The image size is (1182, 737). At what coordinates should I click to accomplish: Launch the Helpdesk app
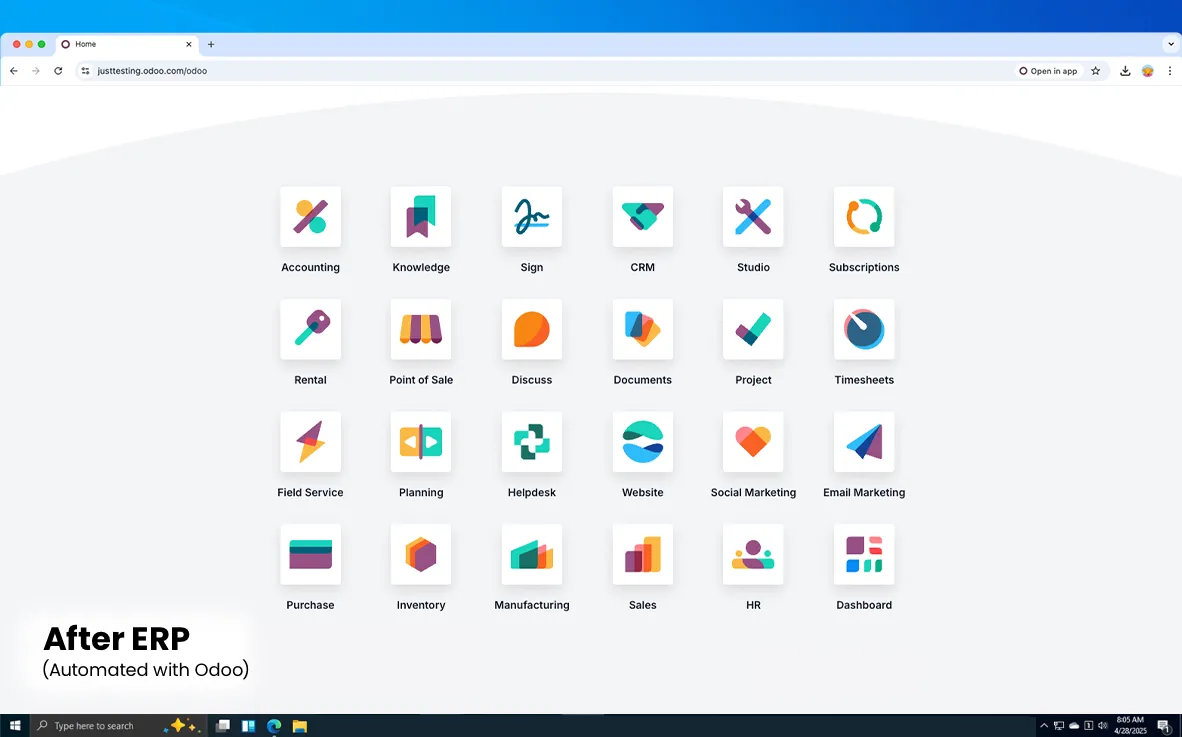click(531, 442)
